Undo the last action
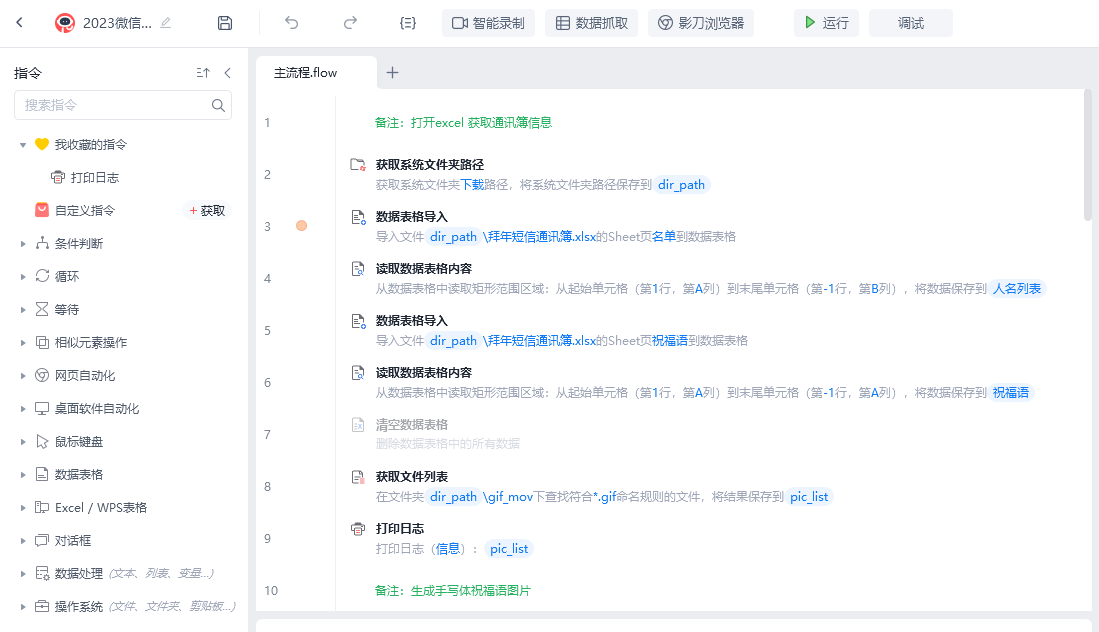 [x=292, y=23]
